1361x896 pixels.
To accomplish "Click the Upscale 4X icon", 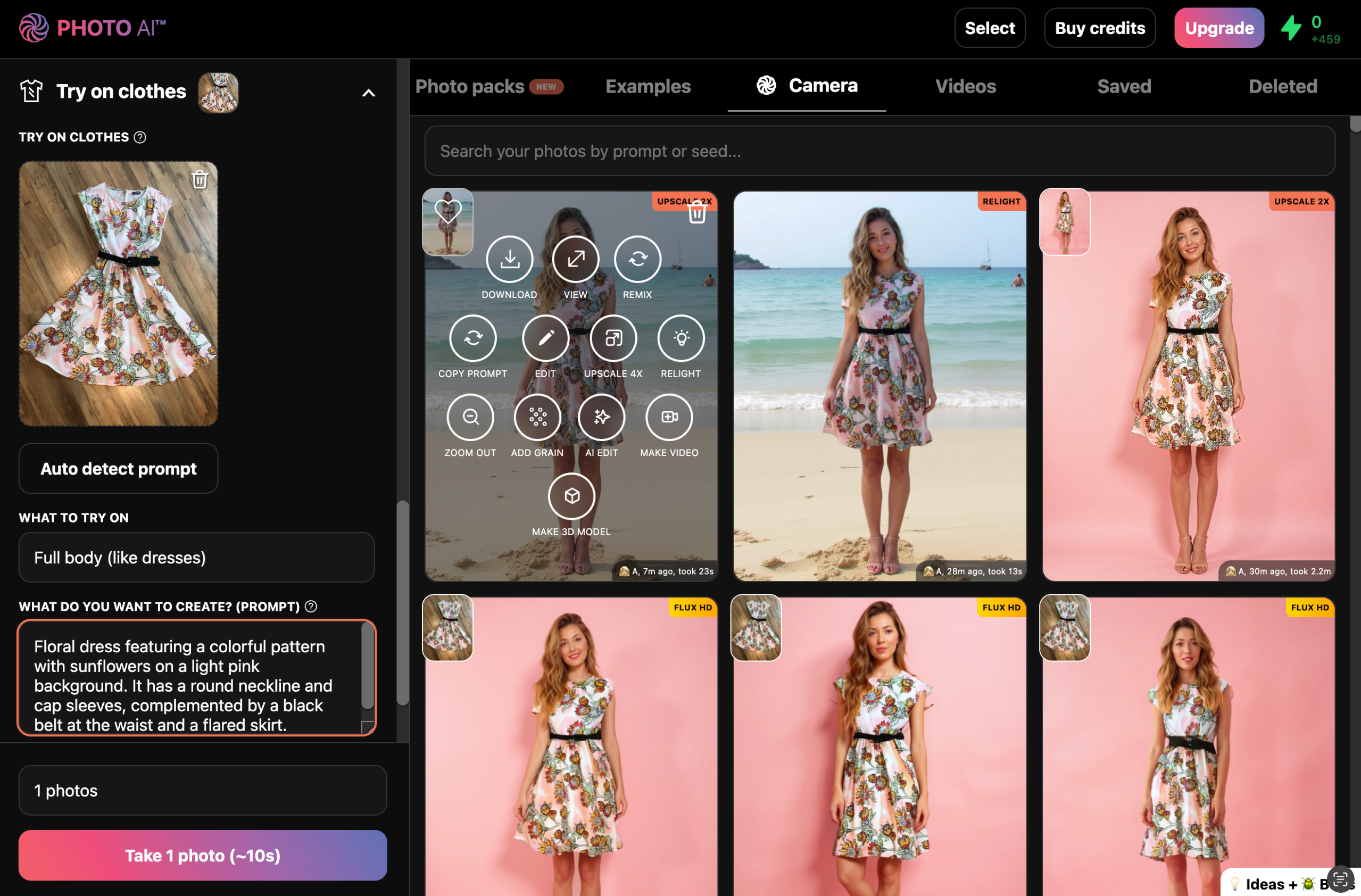I will click(x=612, y=338).
